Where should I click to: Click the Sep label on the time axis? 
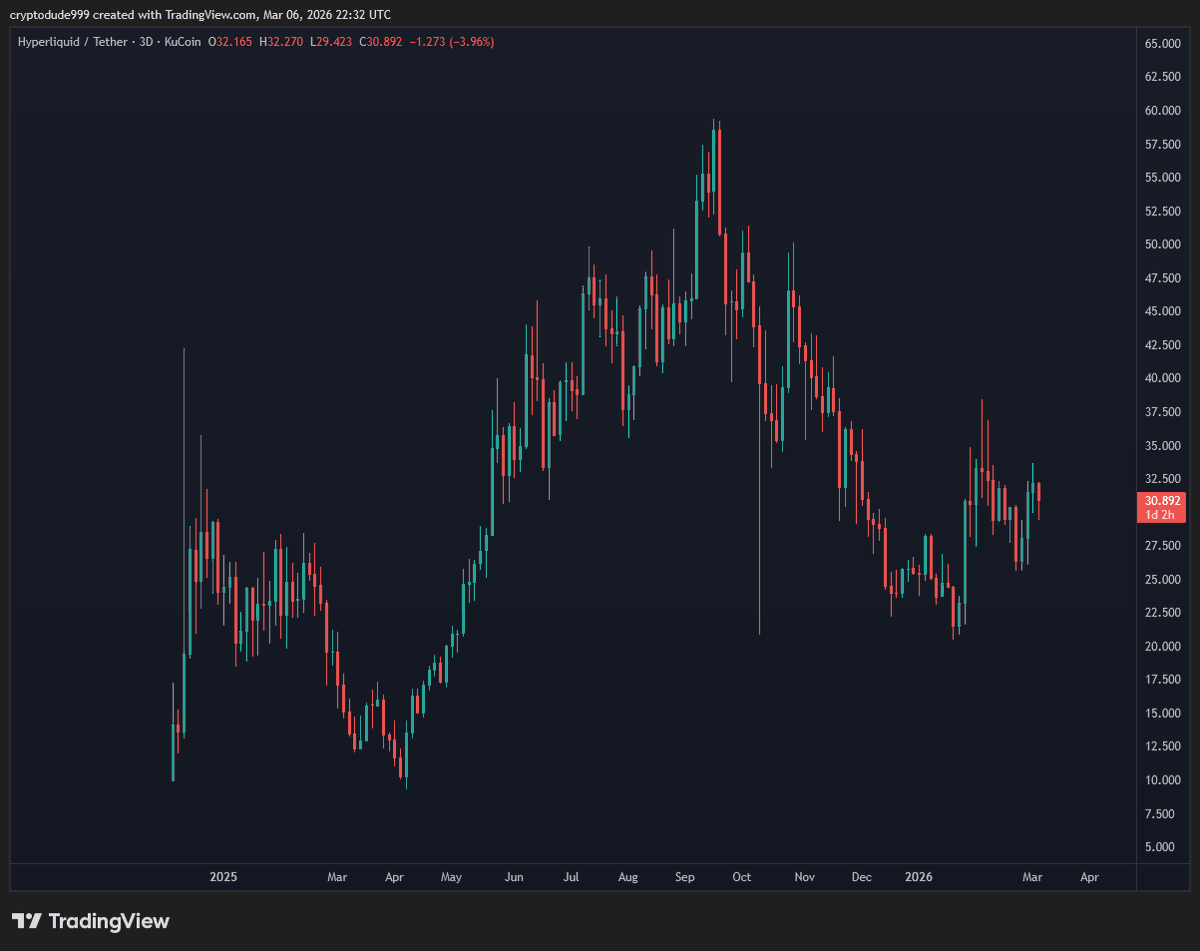coord(685,877)
